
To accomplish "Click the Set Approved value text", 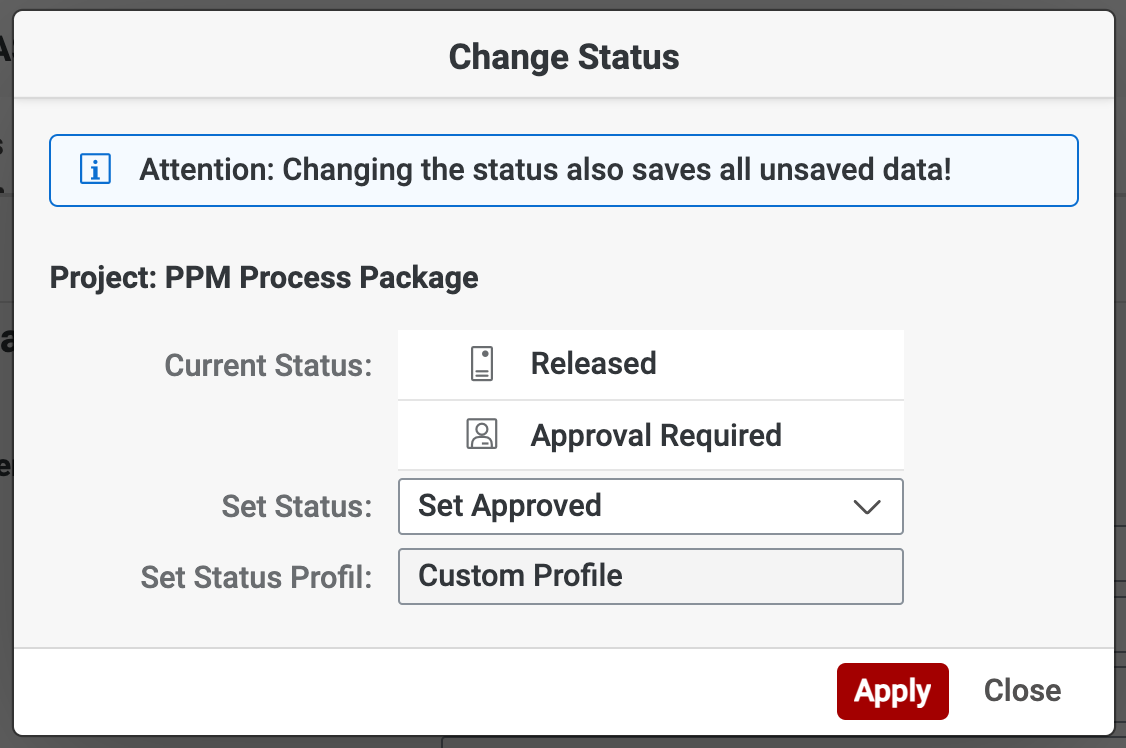I will tap(510, 506).
